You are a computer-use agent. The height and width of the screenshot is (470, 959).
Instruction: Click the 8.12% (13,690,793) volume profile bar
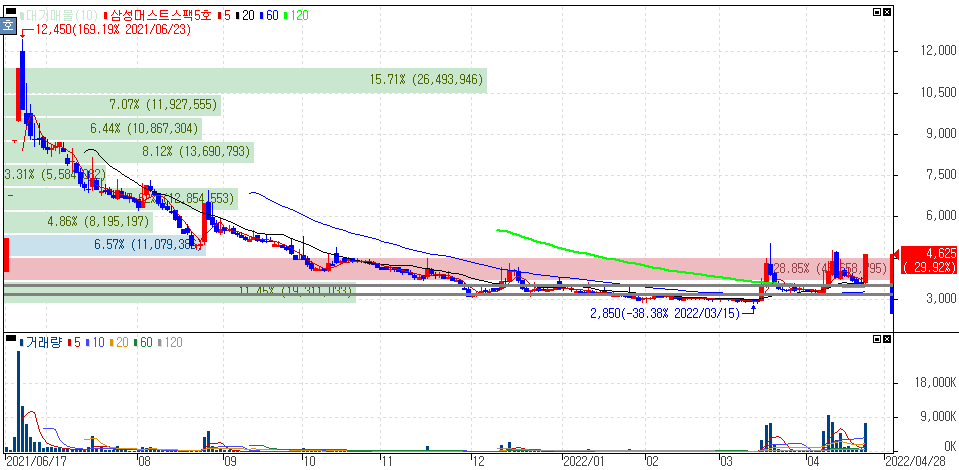pyautogui.click(x=130, y=152)
